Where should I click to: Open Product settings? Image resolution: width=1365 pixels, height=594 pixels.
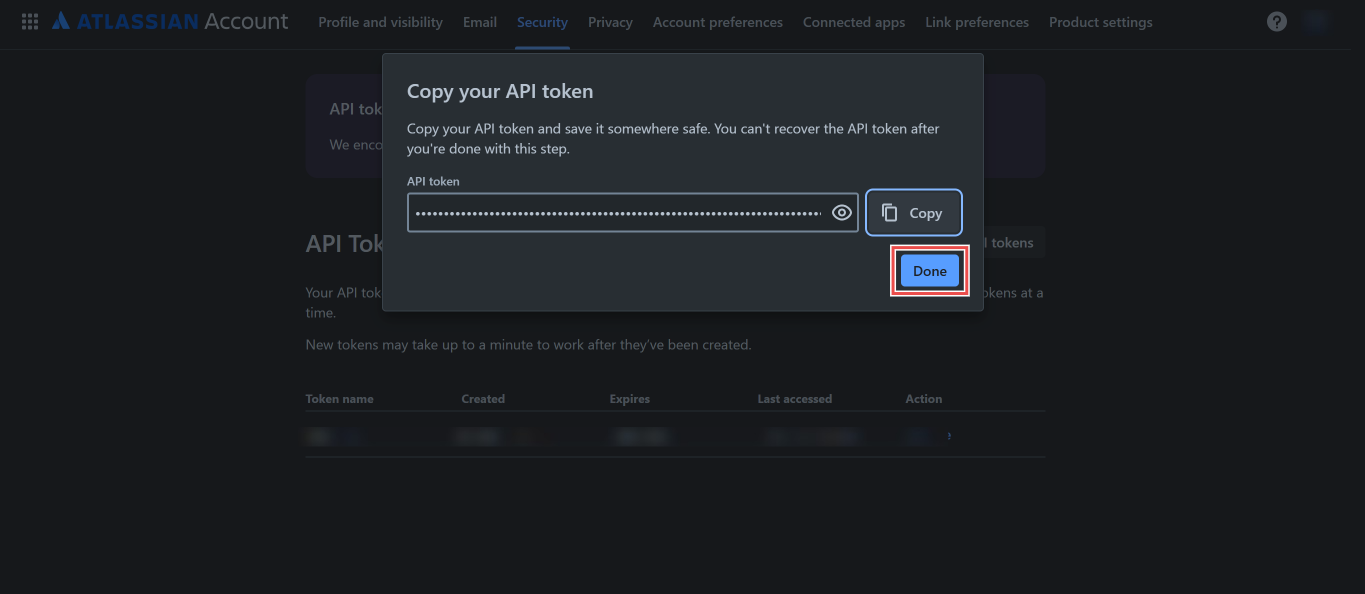tap(1100, 21)
